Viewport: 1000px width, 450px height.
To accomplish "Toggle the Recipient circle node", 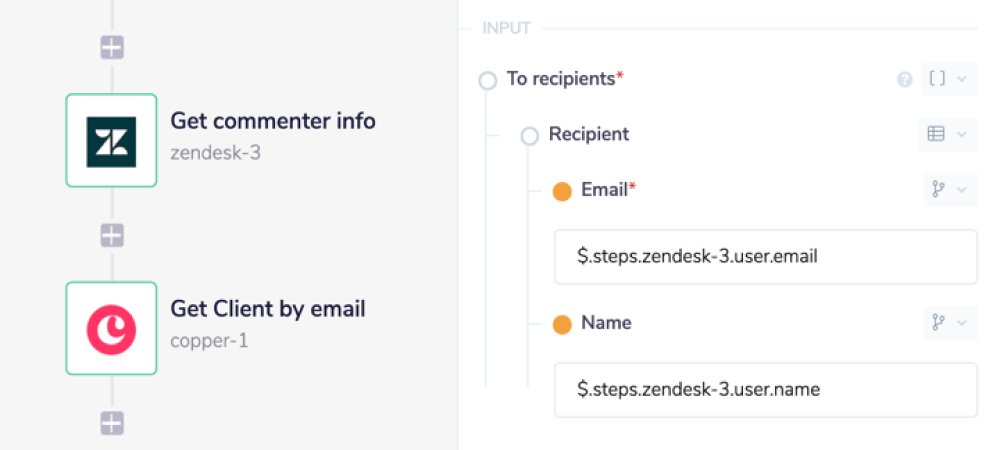I will (530, 135).
